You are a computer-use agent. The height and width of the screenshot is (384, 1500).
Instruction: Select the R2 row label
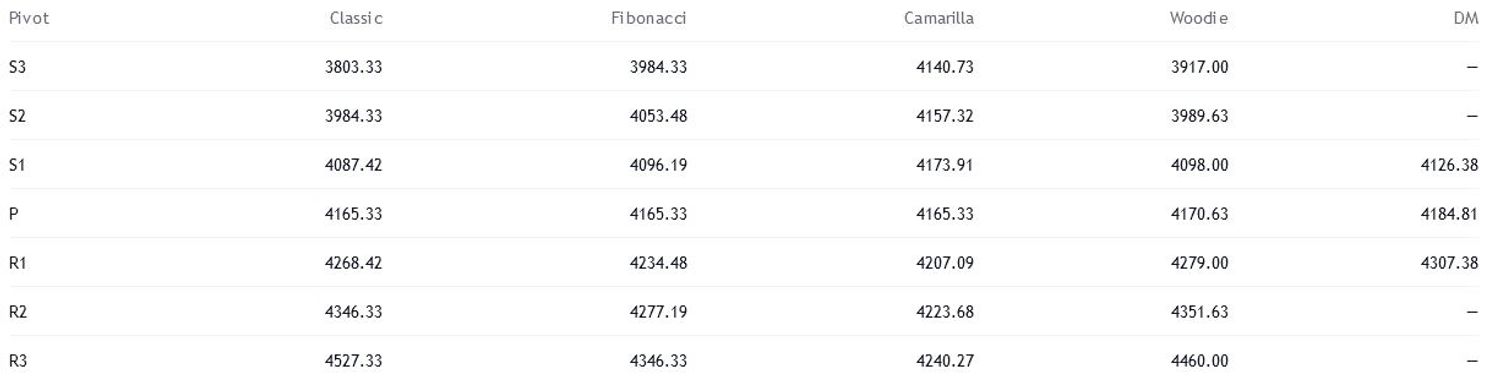pos(17,312)
